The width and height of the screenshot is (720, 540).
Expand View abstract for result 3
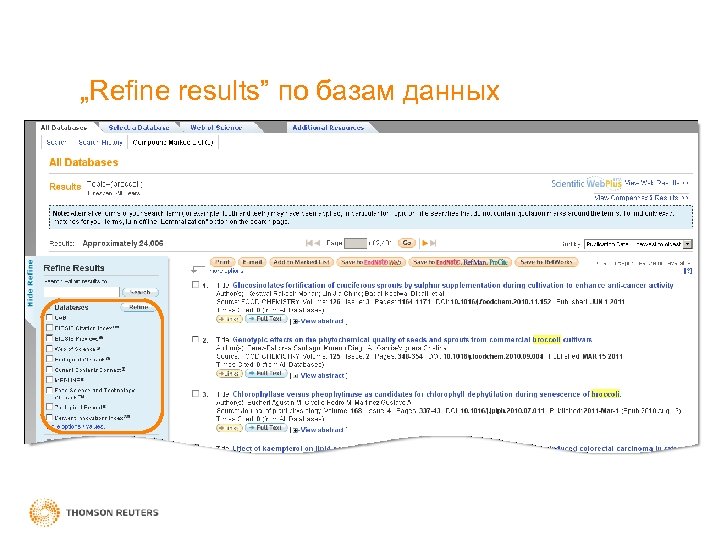(321, 430)
